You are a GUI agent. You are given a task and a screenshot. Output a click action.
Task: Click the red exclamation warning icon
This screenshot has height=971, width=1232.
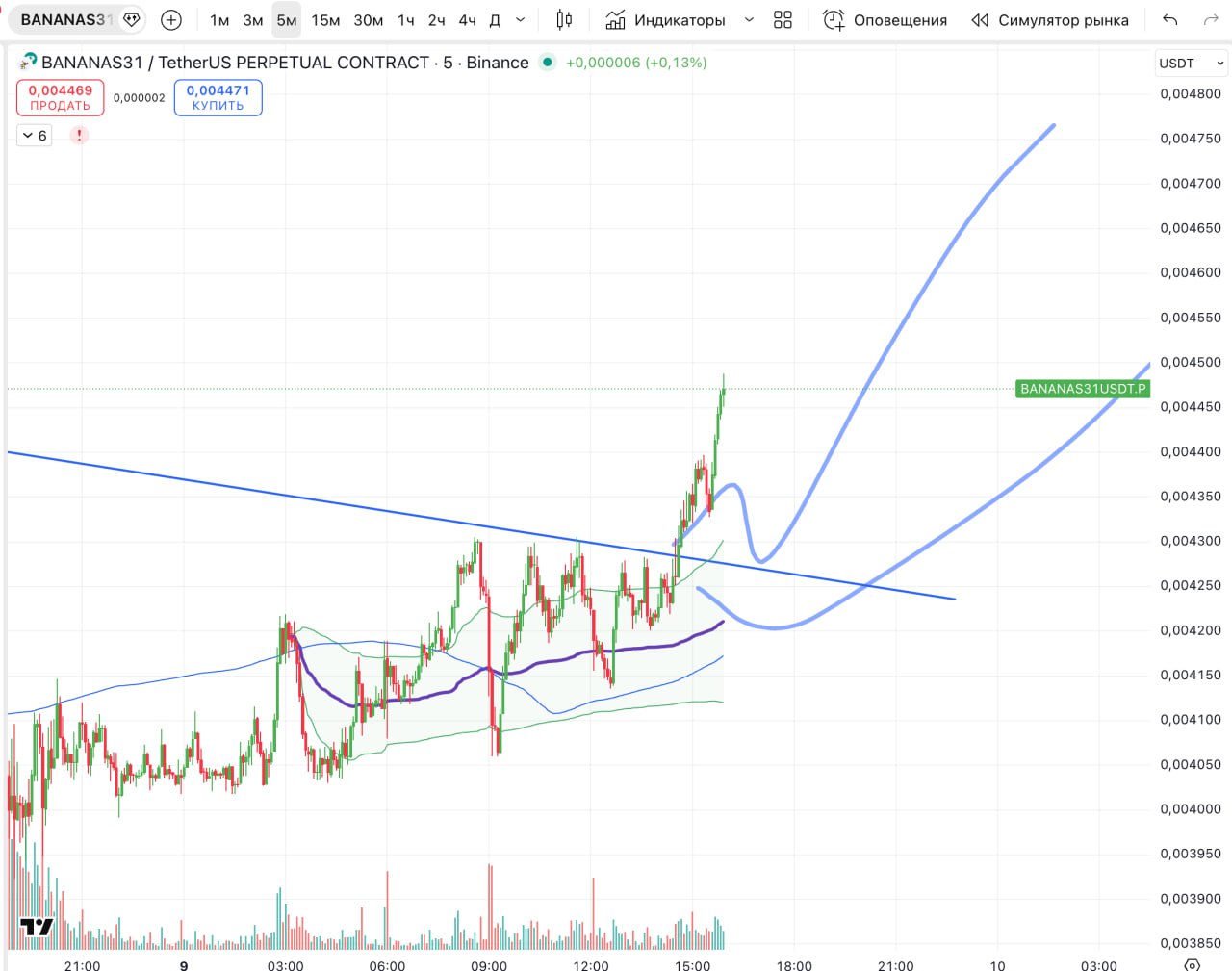pyautogui.click(x=79, y=136)
